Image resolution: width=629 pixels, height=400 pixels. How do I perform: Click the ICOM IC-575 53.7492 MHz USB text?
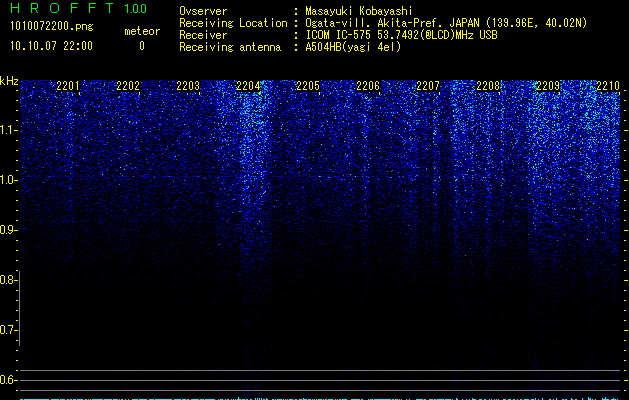[401, 35]
